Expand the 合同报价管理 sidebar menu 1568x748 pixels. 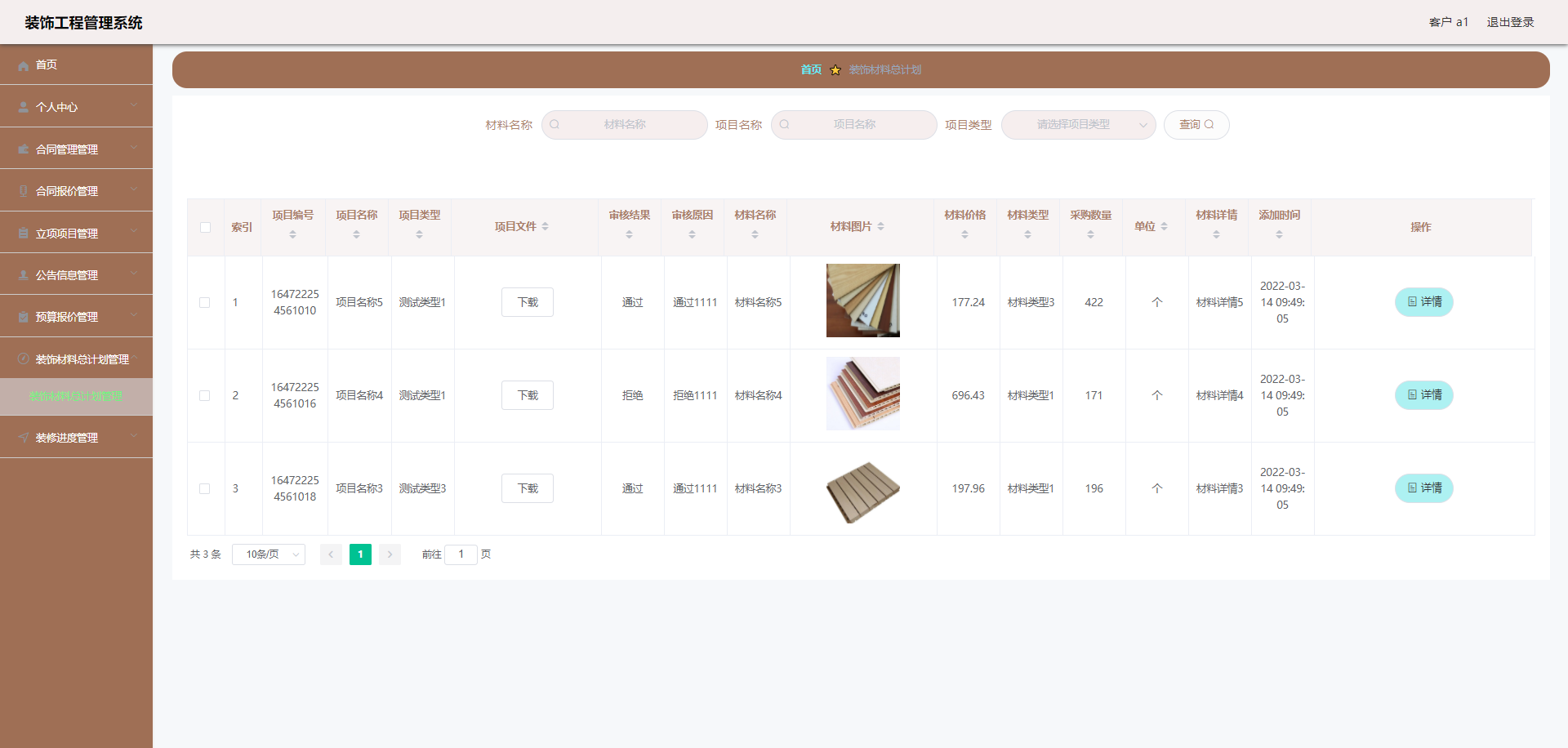(x=76, y=190)
